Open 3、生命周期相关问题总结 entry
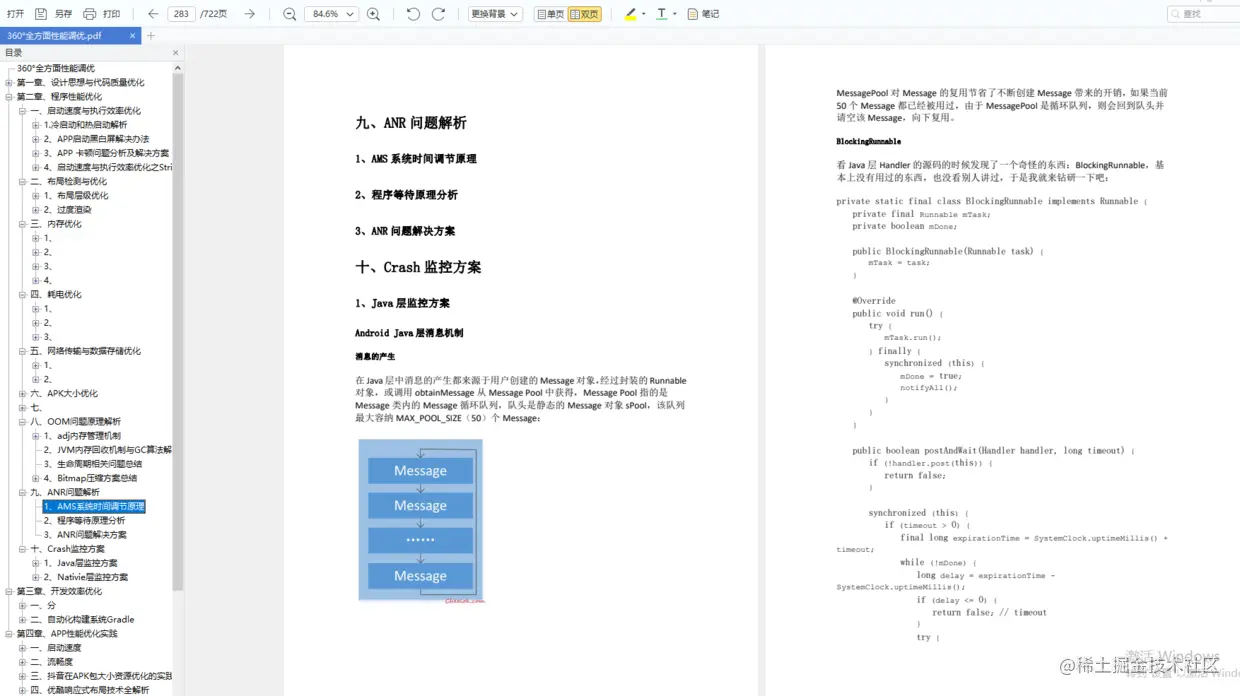 click(92, 464)
